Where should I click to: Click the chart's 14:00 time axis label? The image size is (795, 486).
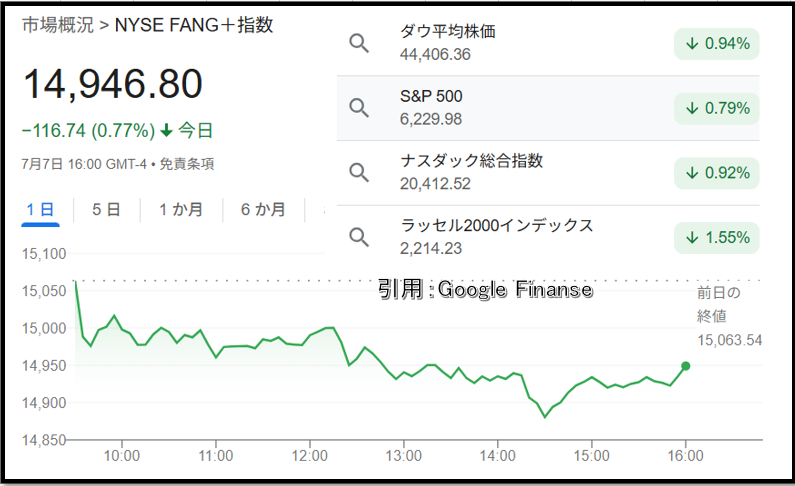tap(497, 456)
